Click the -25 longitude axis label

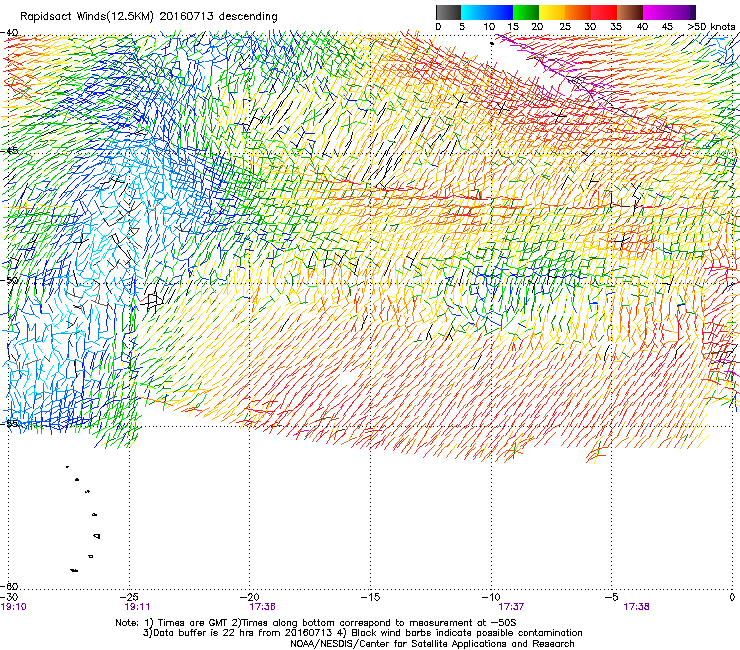pos(129,598)
